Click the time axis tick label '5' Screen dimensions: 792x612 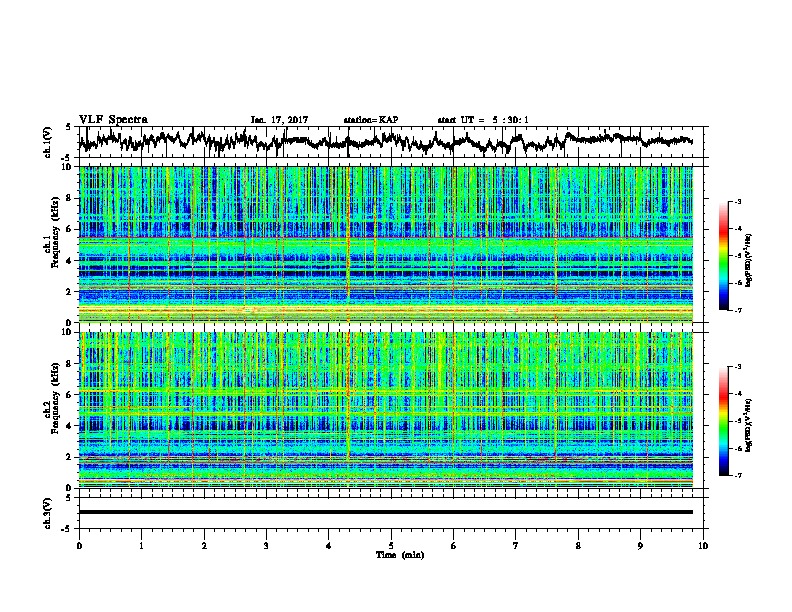[391, 546]
